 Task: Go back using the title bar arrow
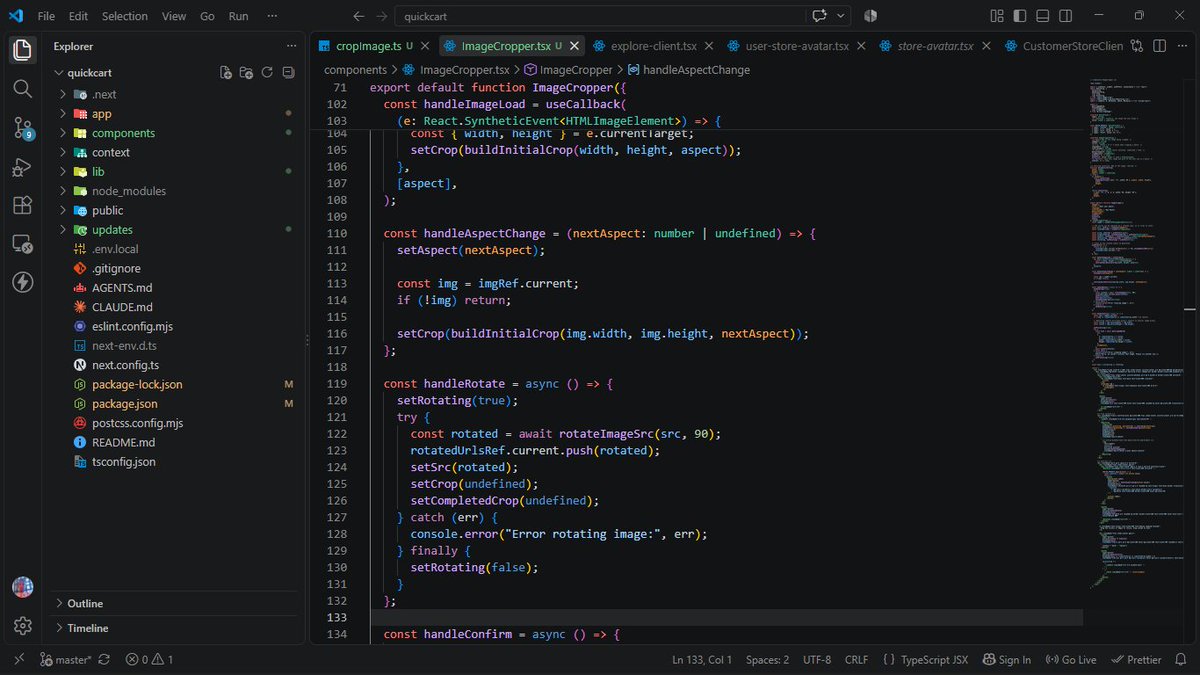(359, 16)
